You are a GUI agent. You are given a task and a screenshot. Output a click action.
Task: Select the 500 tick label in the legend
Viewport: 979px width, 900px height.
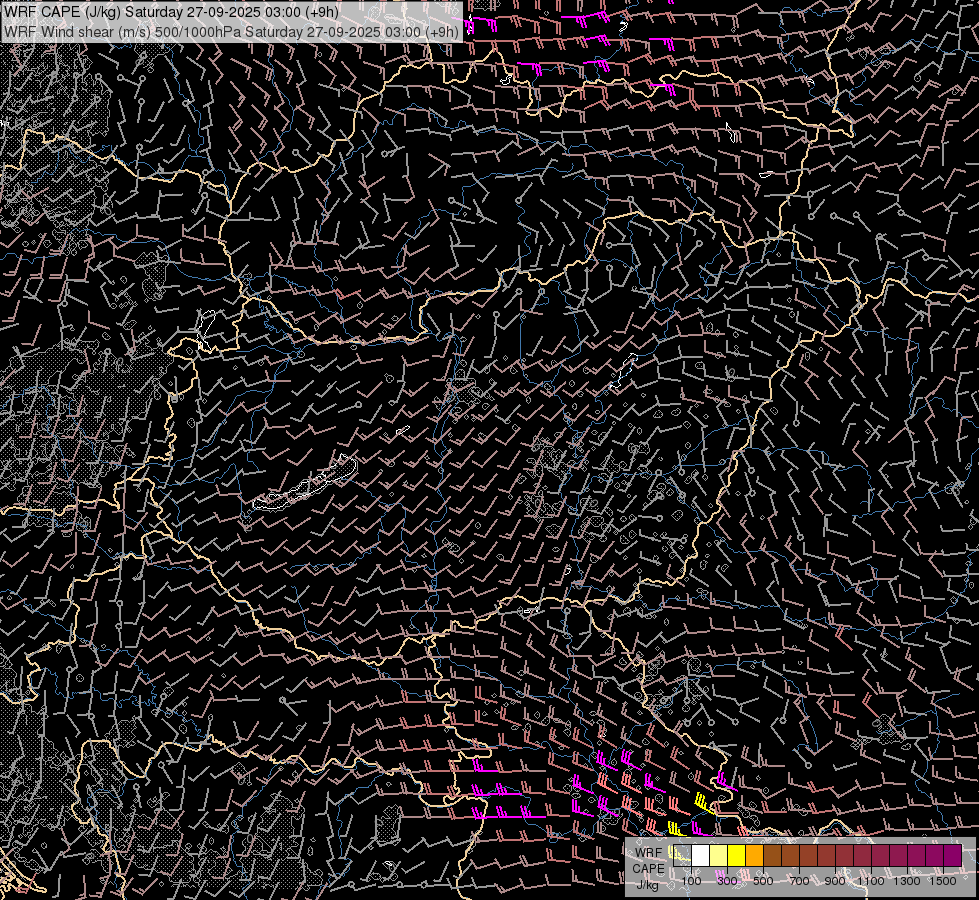click(763, 881)
